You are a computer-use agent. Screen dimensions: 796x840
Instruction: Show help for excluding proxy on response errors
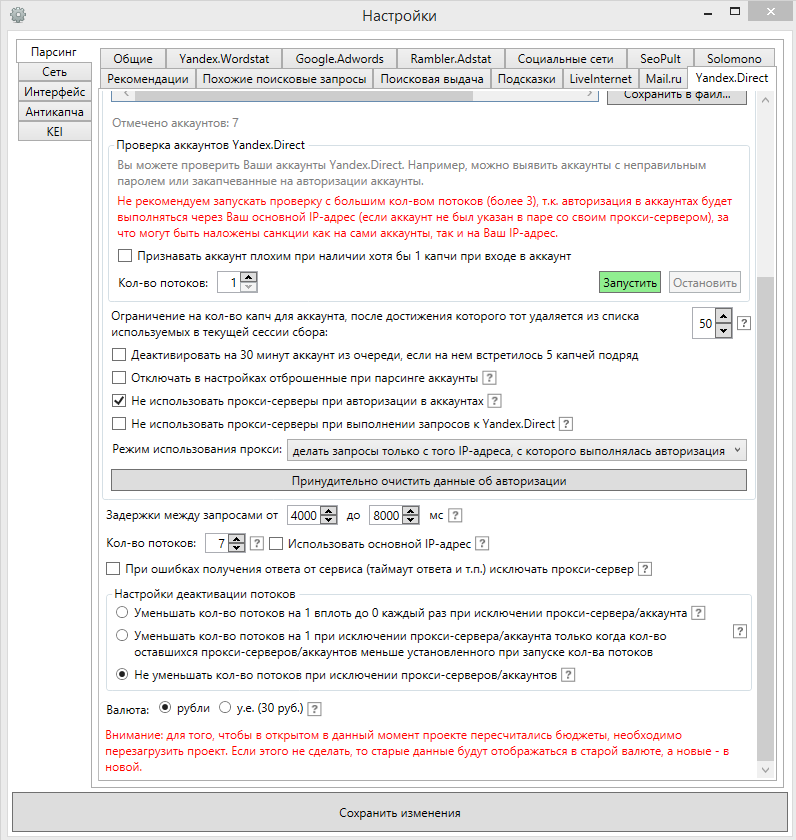[645, 569]
